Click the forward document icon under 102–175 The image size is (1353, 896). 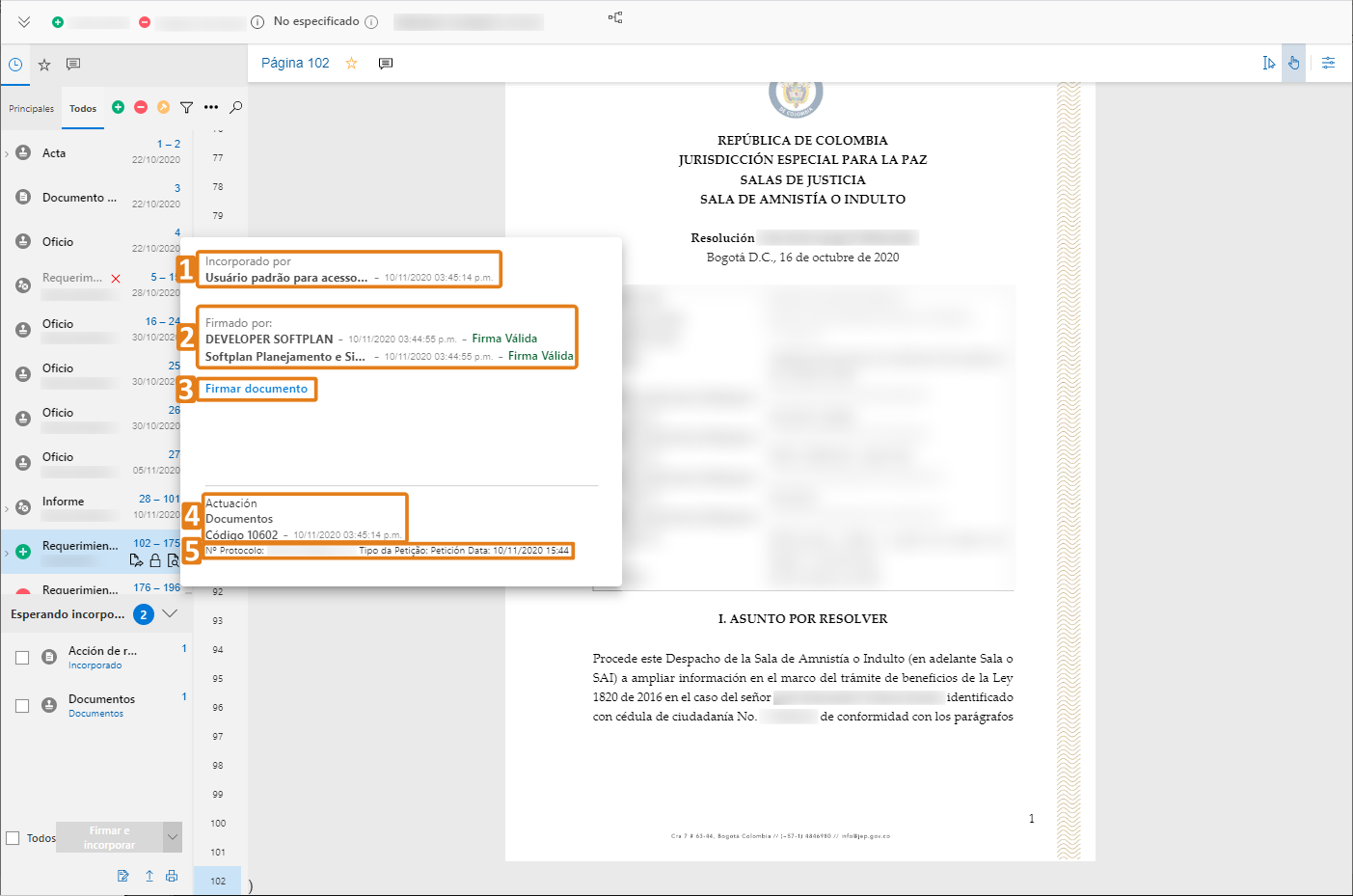pyautogui.click(x=136, y=560)
